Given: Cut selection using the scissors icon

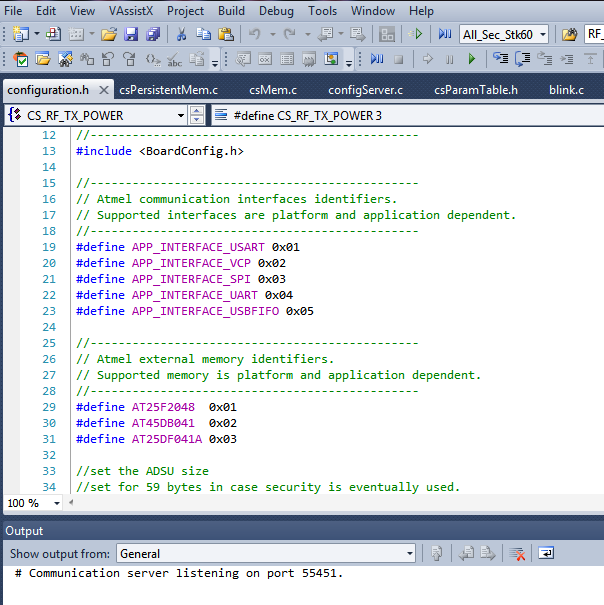Looking at the screenshot, I should point(181,34).
